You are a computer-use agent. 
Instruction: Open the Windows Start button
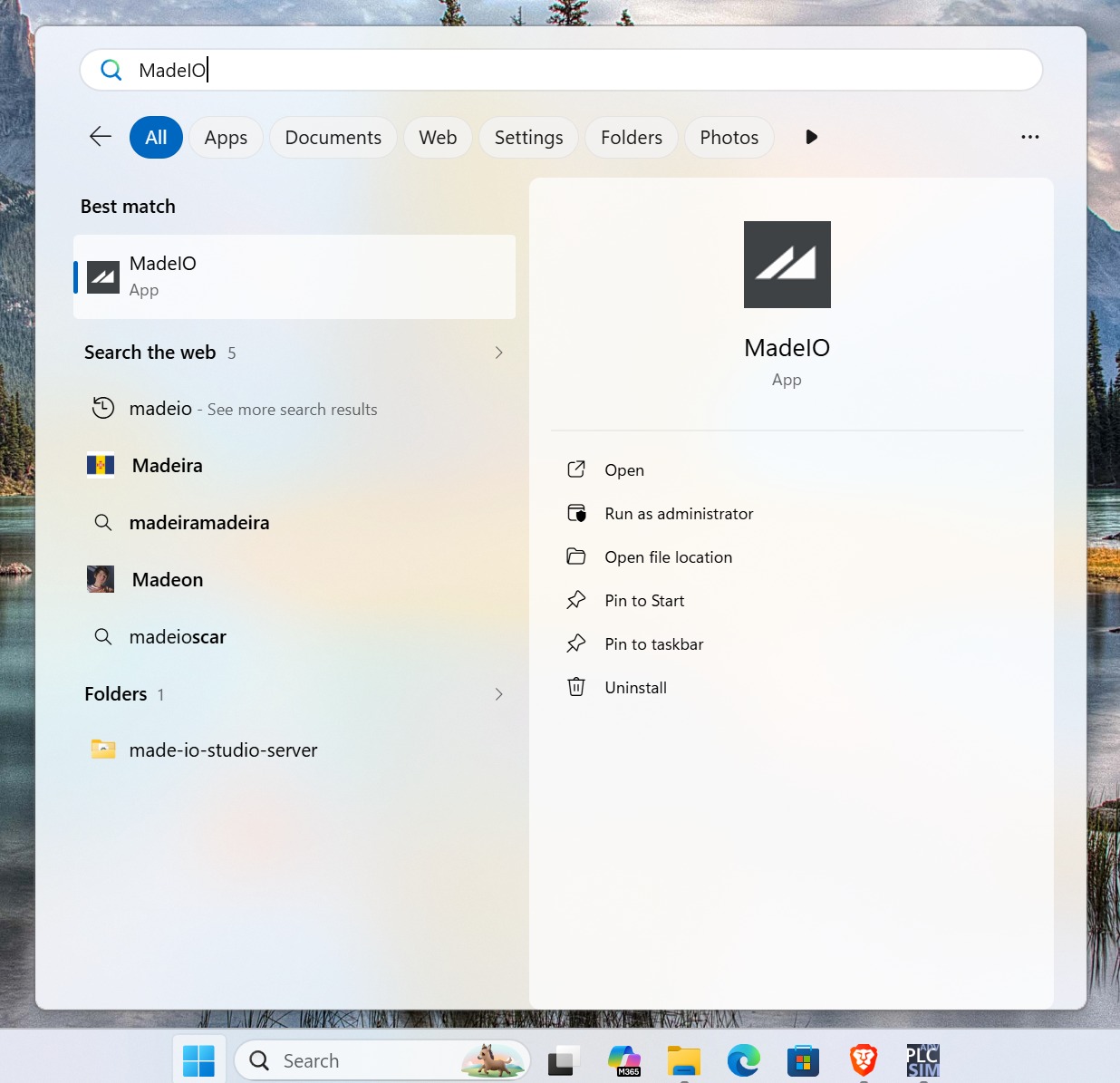pyautogui.click(x=198, y=1060)
